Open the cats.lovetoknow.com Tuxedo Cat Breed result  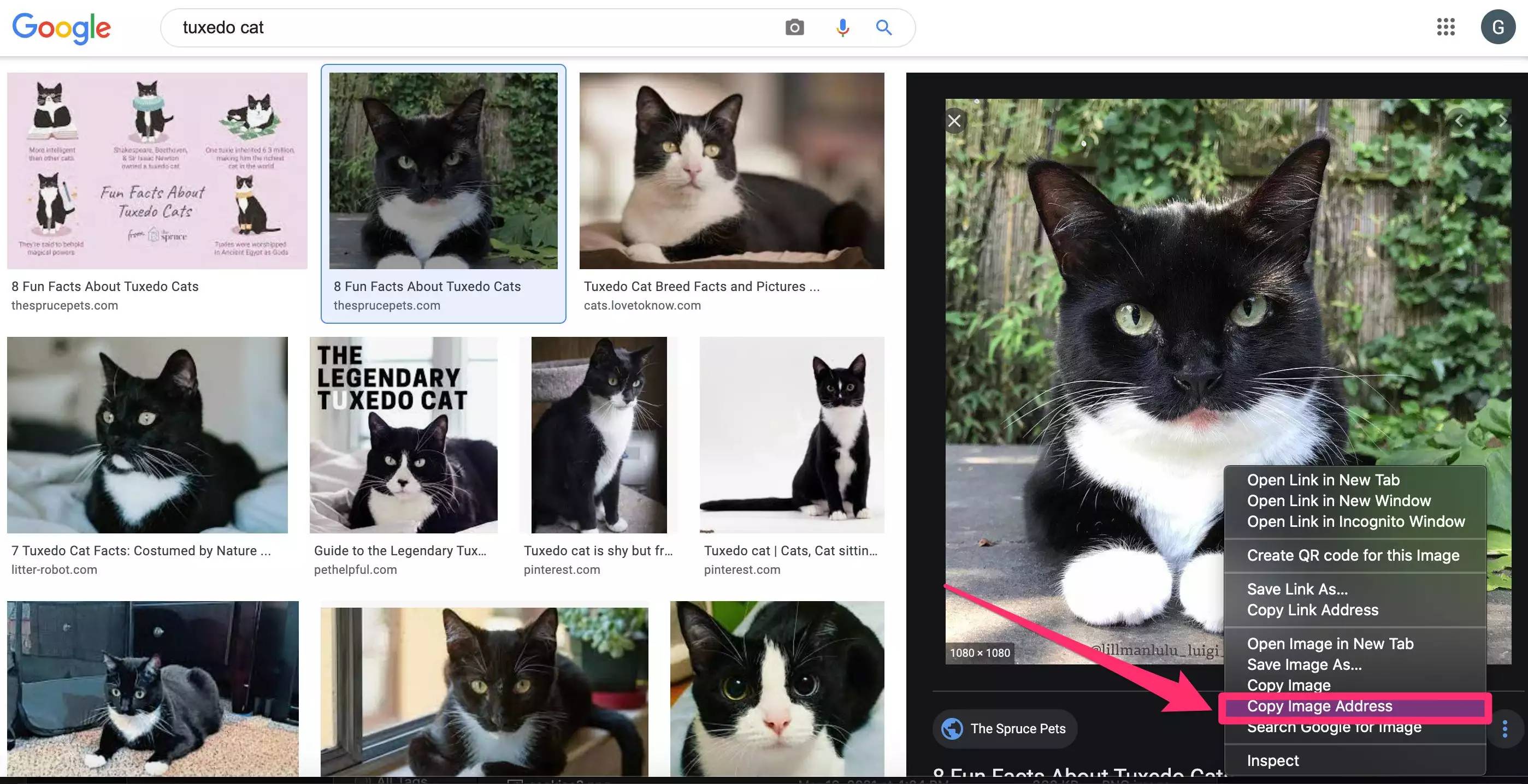point(731,171)
